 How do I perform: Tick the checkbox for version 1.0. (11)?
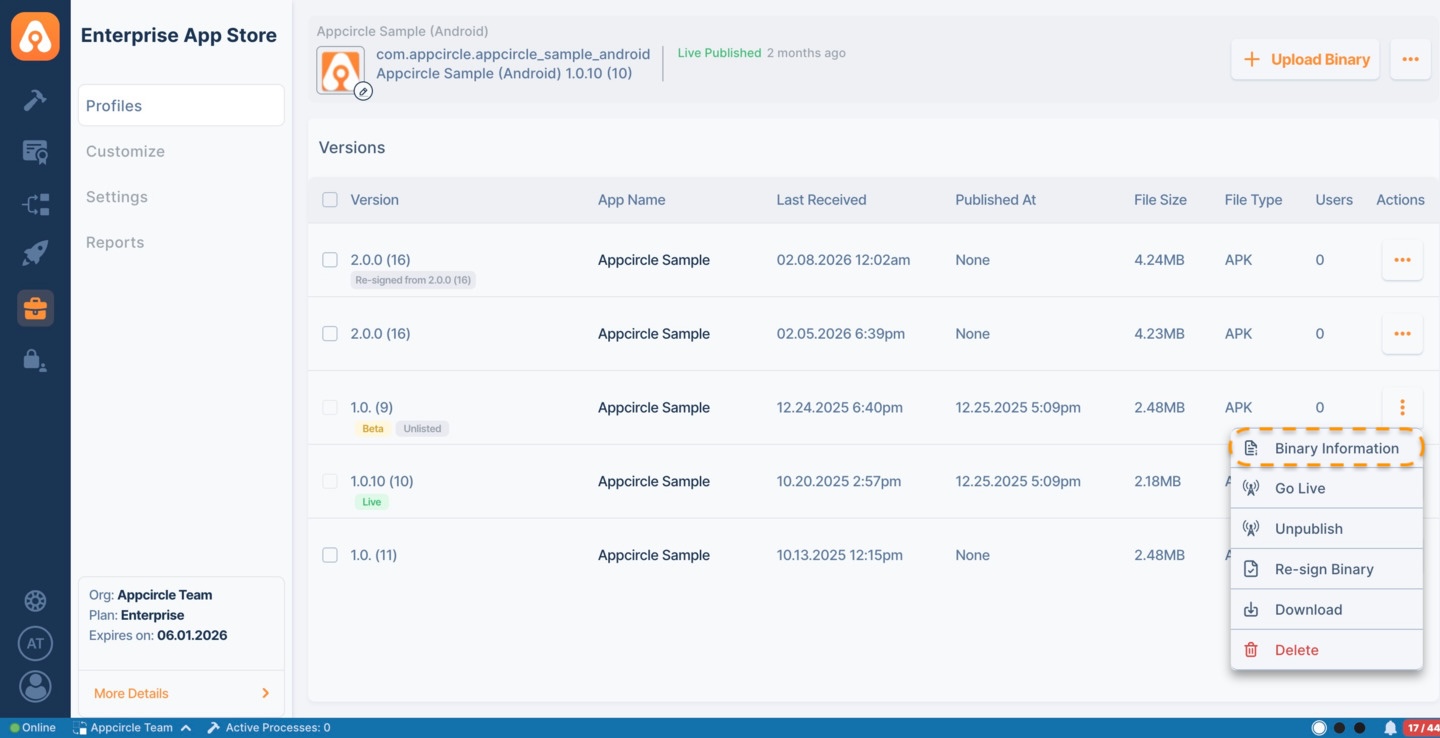(x=330, y=555)
